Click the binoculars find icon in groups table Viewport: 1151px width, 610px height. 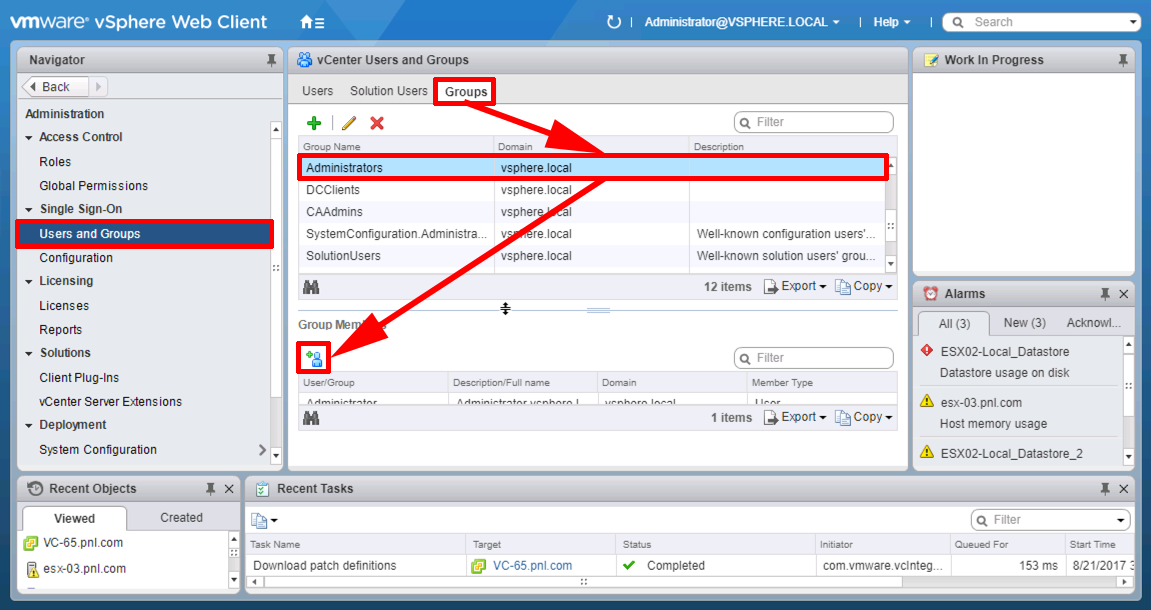point(311,287)
